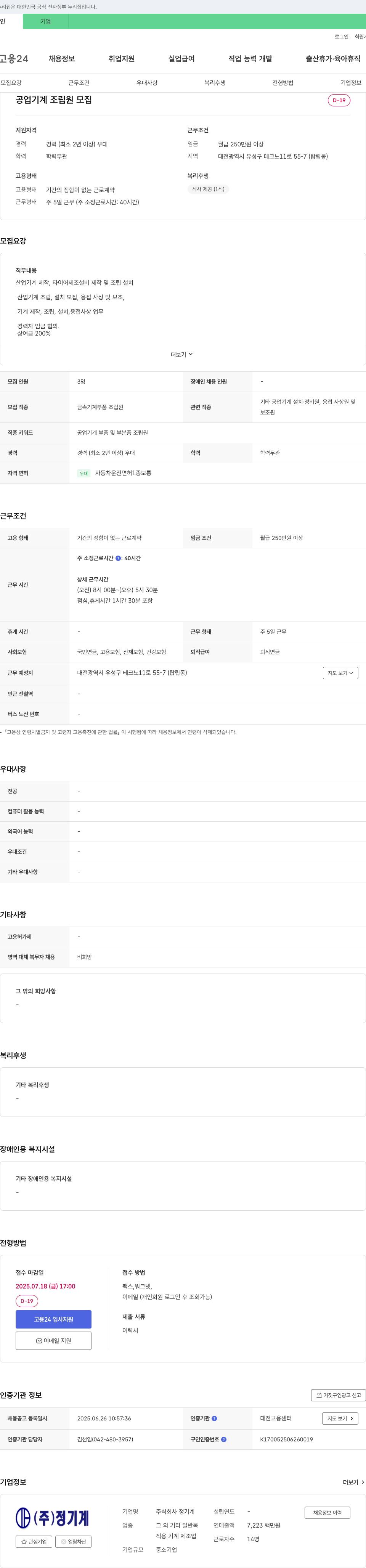Jump to 기업정보 anchor tab

(x=351, y=83)
